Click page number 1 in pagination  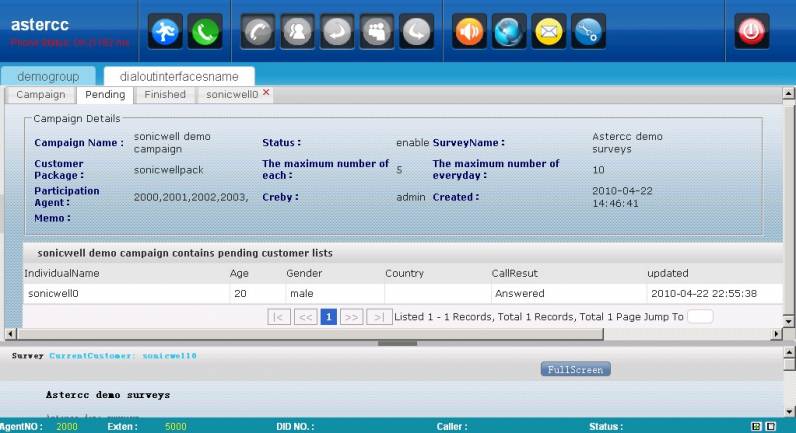coord(328,317)
